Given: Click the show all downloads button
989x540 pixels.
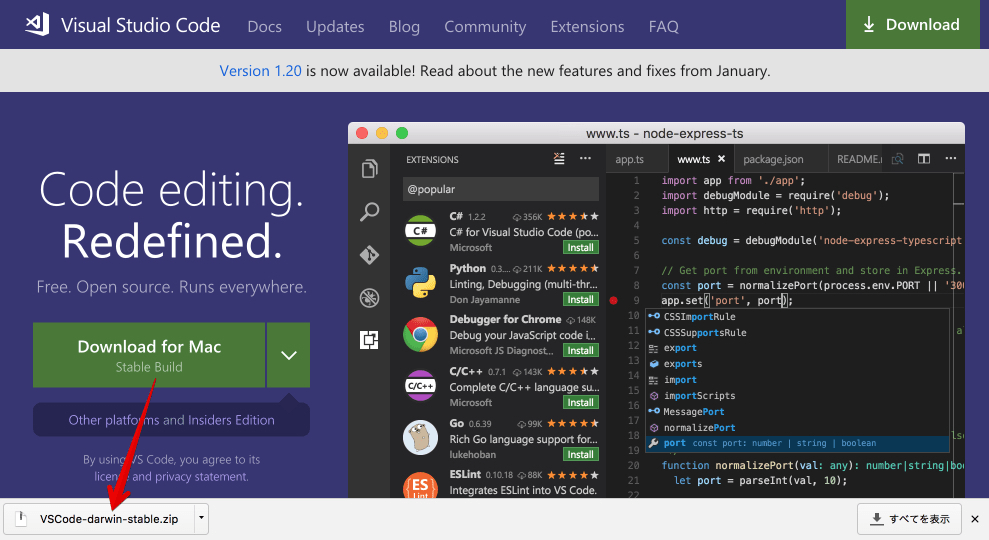Looking at the screenshot, I should 909,519.
